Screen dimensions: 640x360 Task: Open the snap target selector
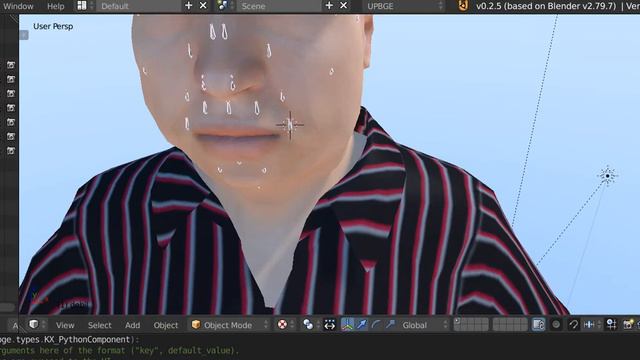(611, 325)
